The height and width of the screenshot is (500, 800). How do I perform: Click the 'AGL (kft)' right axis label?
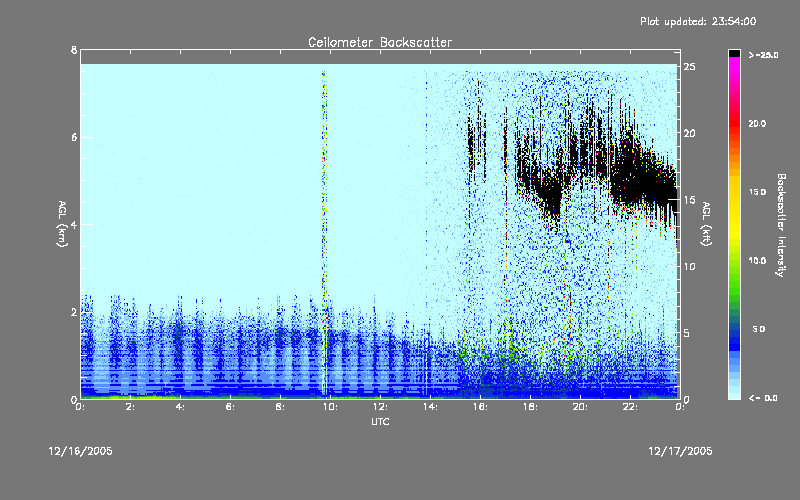[x=706, y=224]
